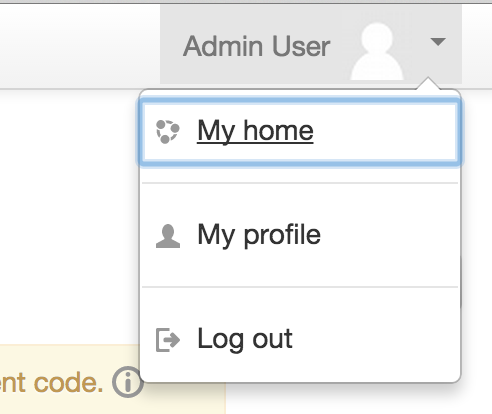Image resolution: width=492 pixels, height=414 pixels.
Task: Click the info icon after "code."
Action: click(x=128, y=382)
